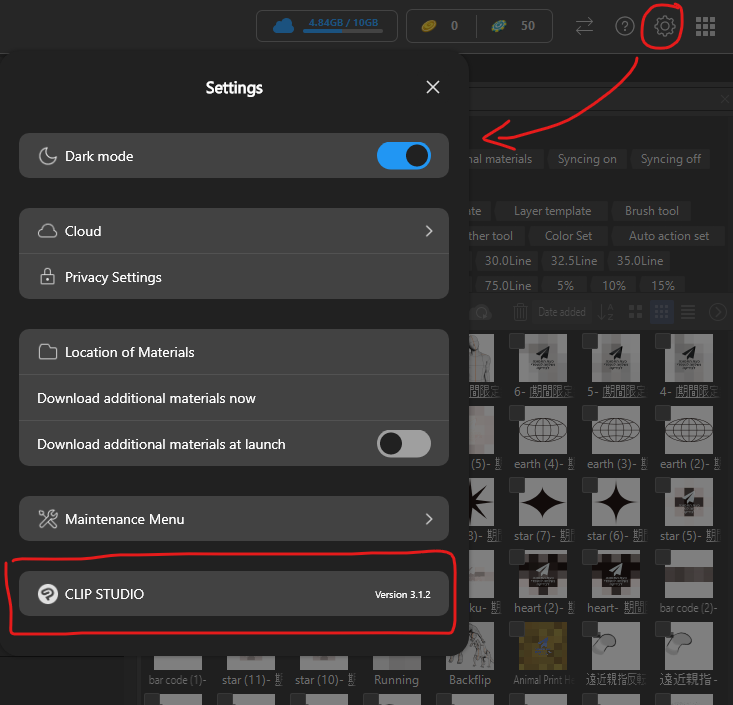Check the box on the 5- material thumbnail
This screenshot has width=733, height=705.
(x=589, y=341)
